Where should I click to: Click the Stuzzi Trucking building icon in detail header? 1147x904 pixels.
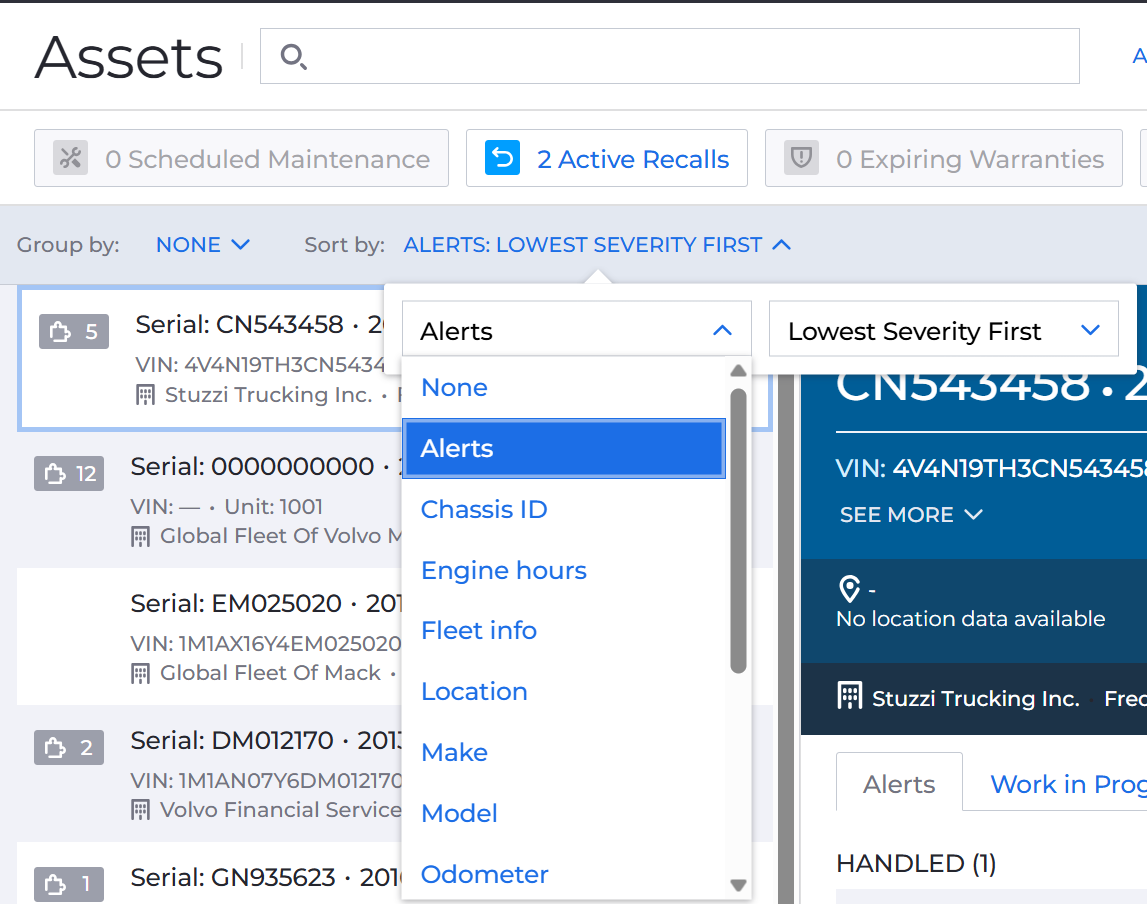coord(853,698)
